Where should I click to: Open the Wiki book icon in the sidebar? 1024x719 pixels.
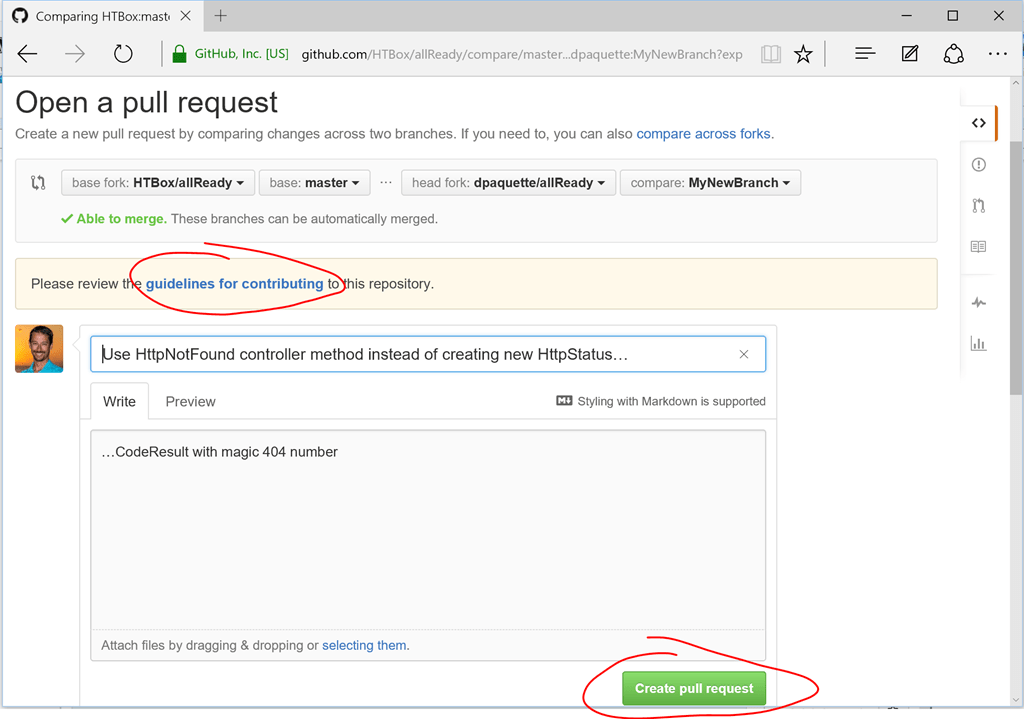pos(978,246)
